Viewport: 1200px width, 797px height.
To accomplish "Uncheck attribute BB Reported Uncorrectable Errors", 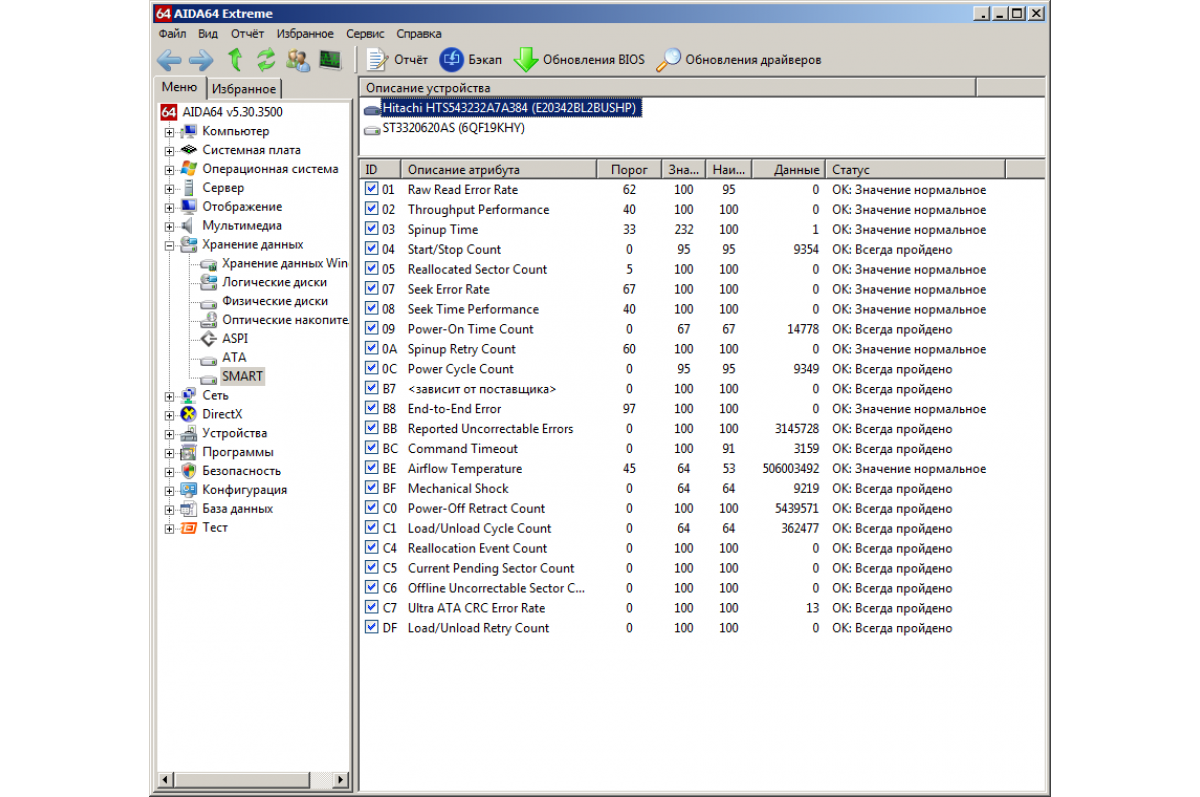I will click(372, 428).
